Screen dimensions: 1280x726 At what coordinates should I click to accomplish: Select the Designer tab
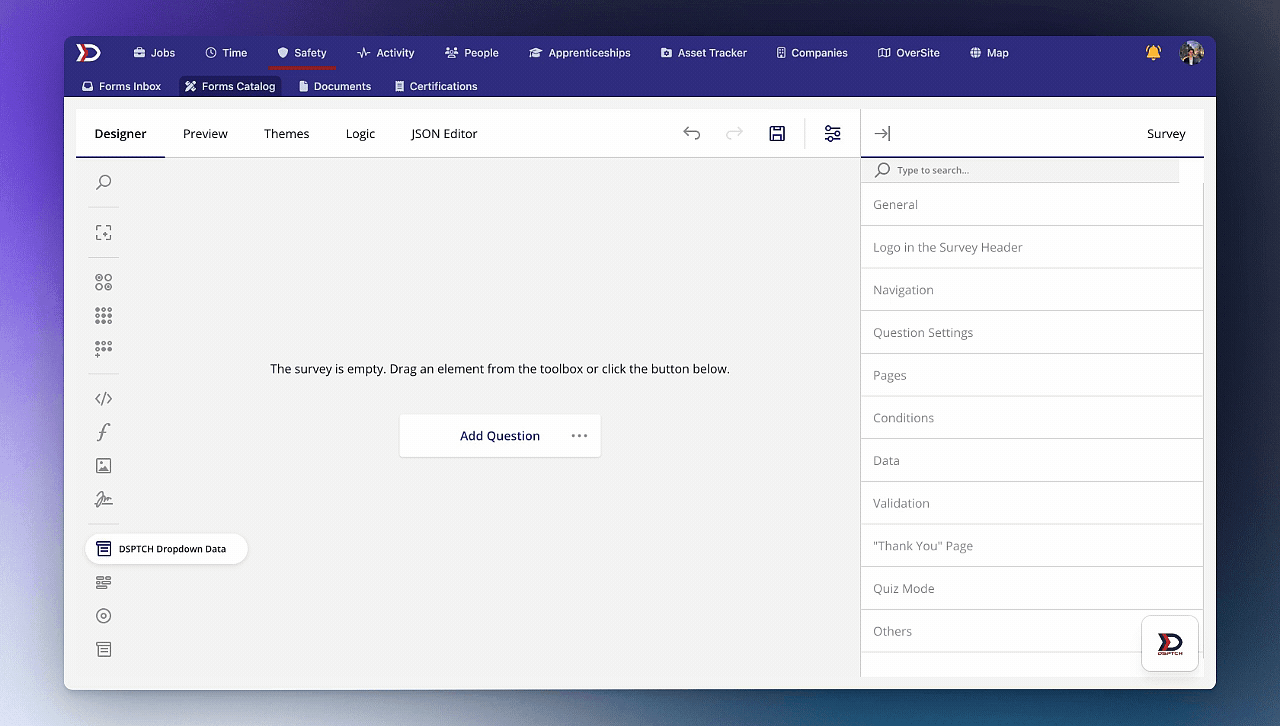click(x=120, y=133)
